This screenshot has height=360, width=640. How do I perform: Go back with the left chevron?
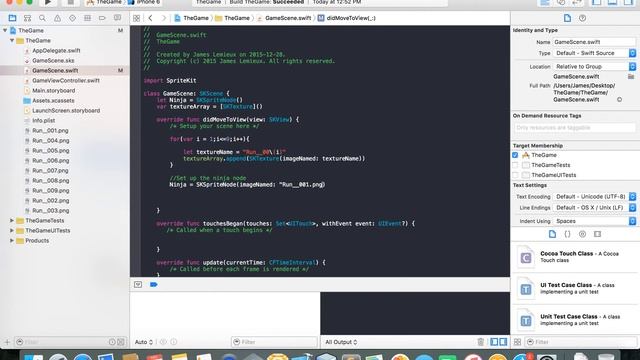[x=150, y=18]
